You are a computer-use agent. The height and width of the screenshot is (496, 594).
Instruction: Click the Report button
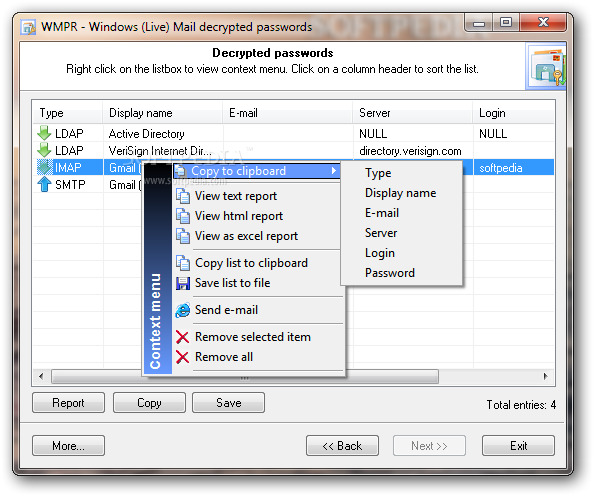coord(68,402)
